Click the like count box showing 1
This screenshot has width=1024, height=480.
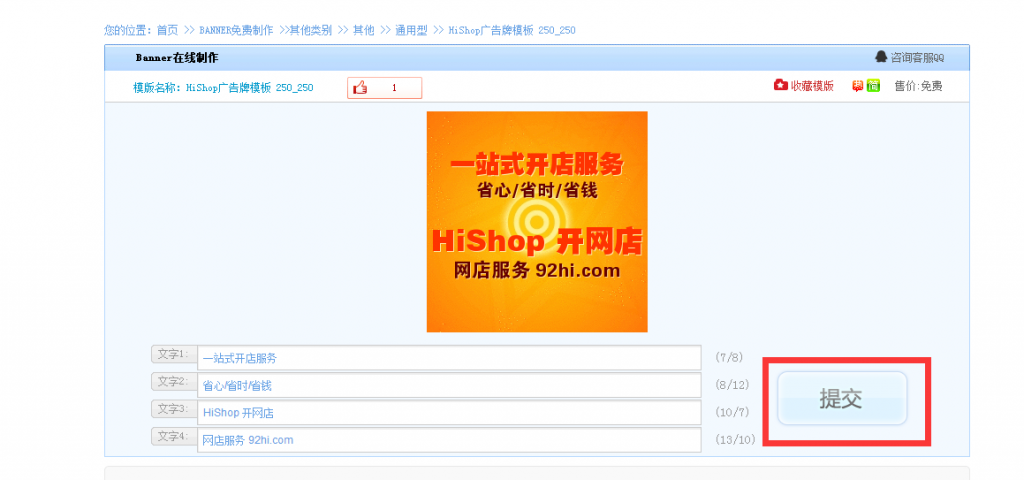[x=385, y=88]
